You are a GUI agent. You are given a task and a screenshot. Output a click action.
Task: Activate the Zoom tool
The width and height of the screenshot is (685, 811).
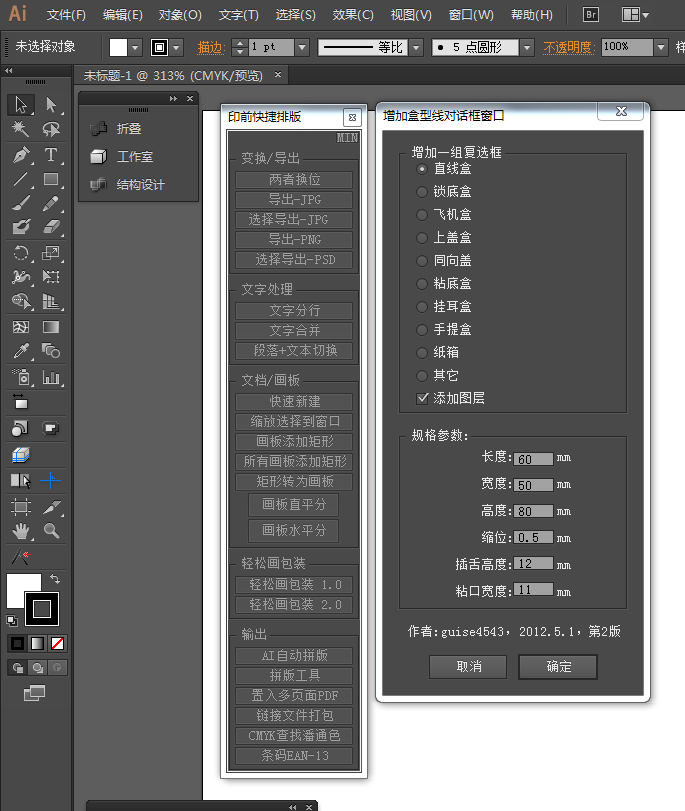[x=51, y=531]
